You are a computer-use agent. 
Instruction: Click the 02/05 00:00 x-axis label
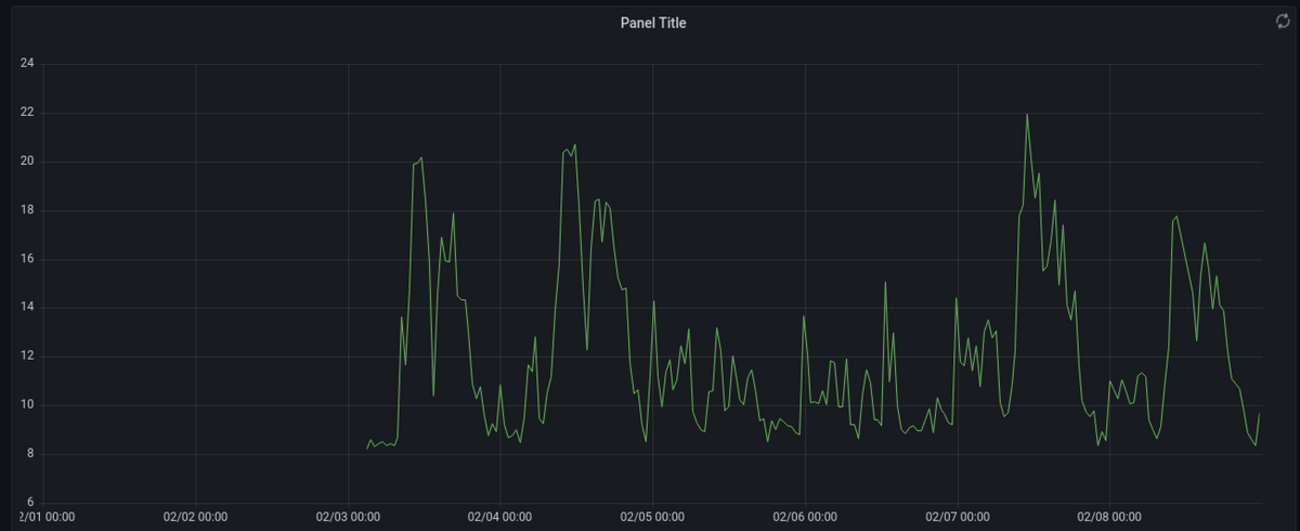(653, 517)
